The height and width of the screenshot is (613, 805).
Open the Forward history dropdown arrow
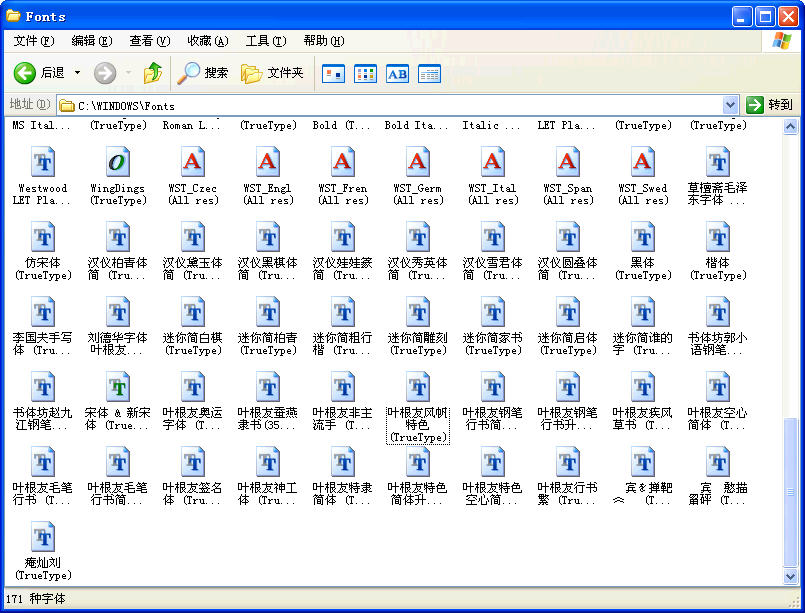click(x=128, y=73)
